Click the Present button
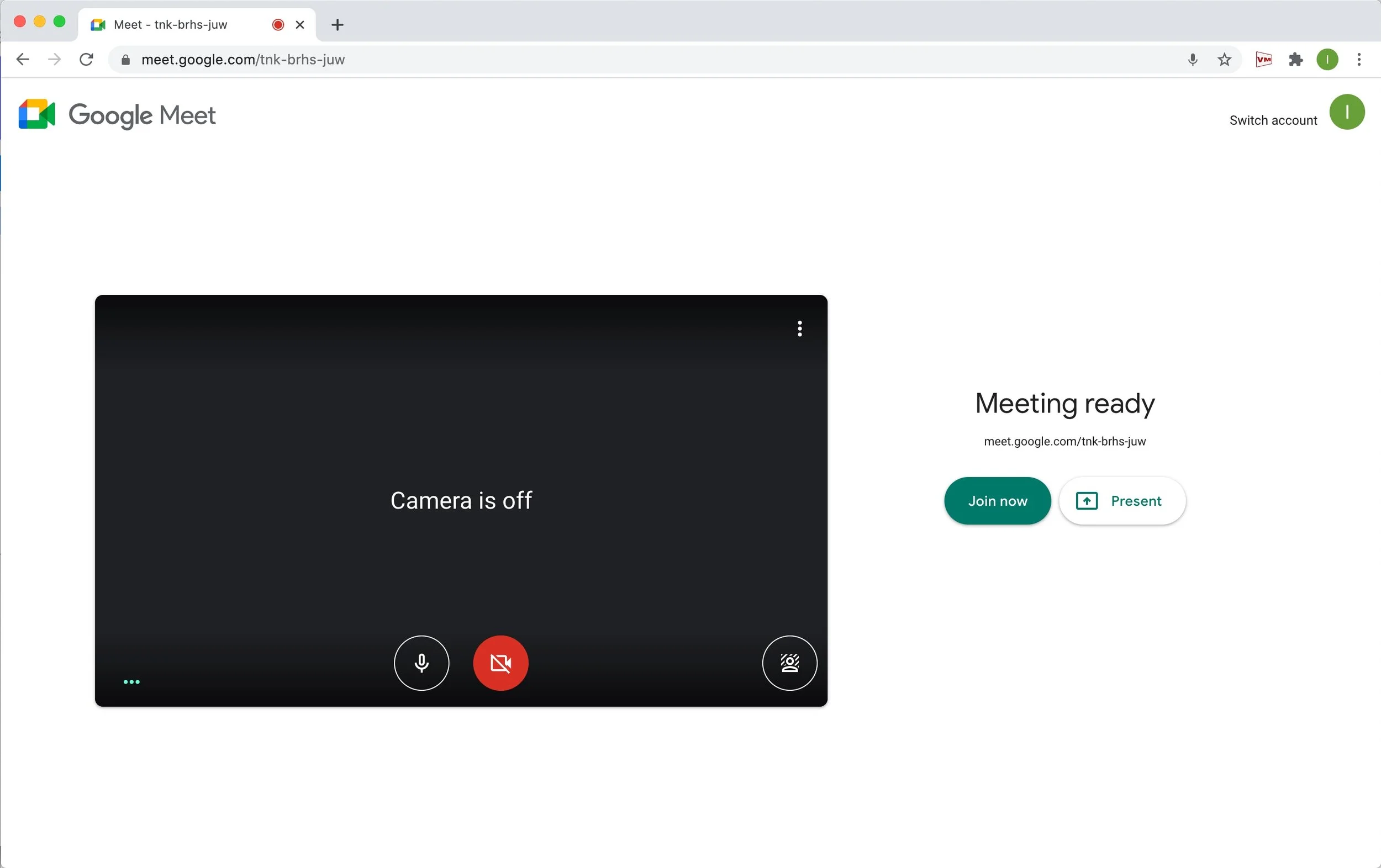Viewport: 1381px width, 868px height. click(1122, 500)
